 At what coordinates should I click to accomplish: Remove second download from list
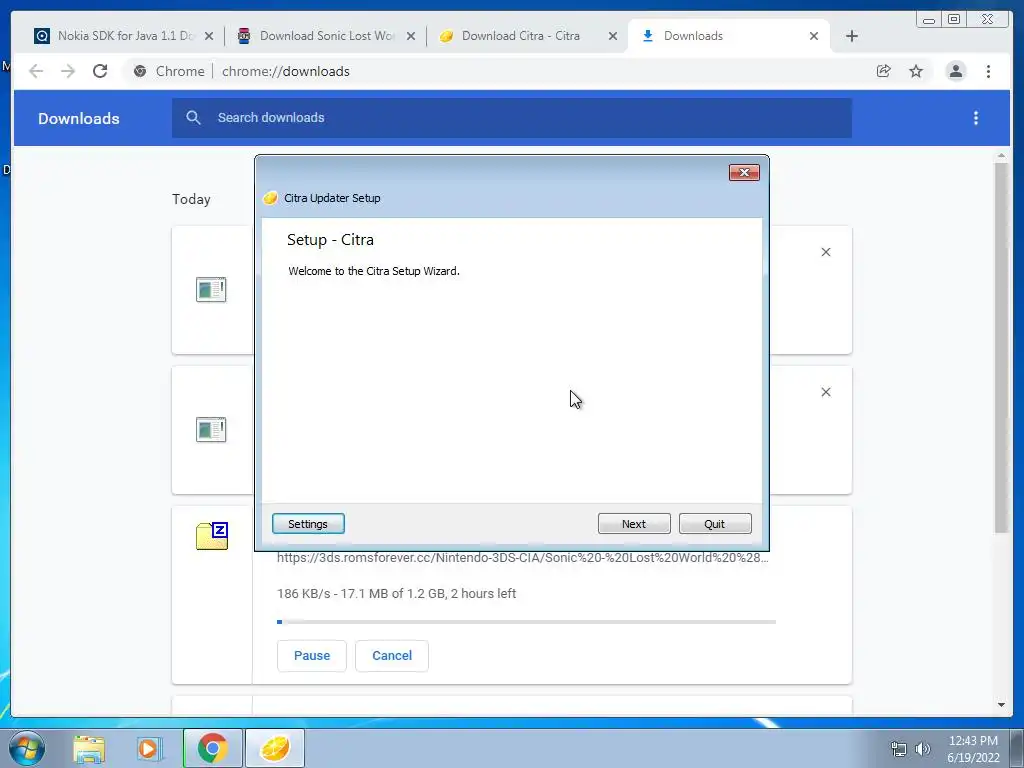(x=825, y=392)
